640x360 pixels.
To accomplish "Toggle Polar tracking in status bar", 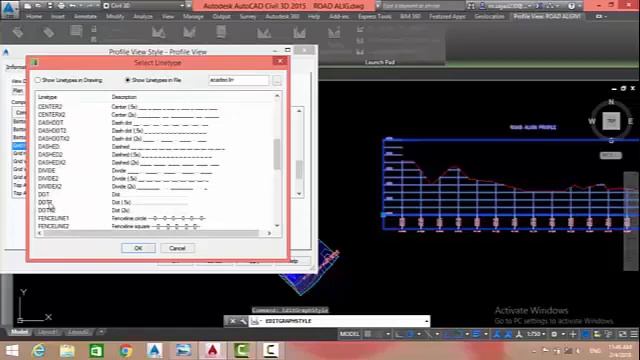I will (x=410, y=334).
